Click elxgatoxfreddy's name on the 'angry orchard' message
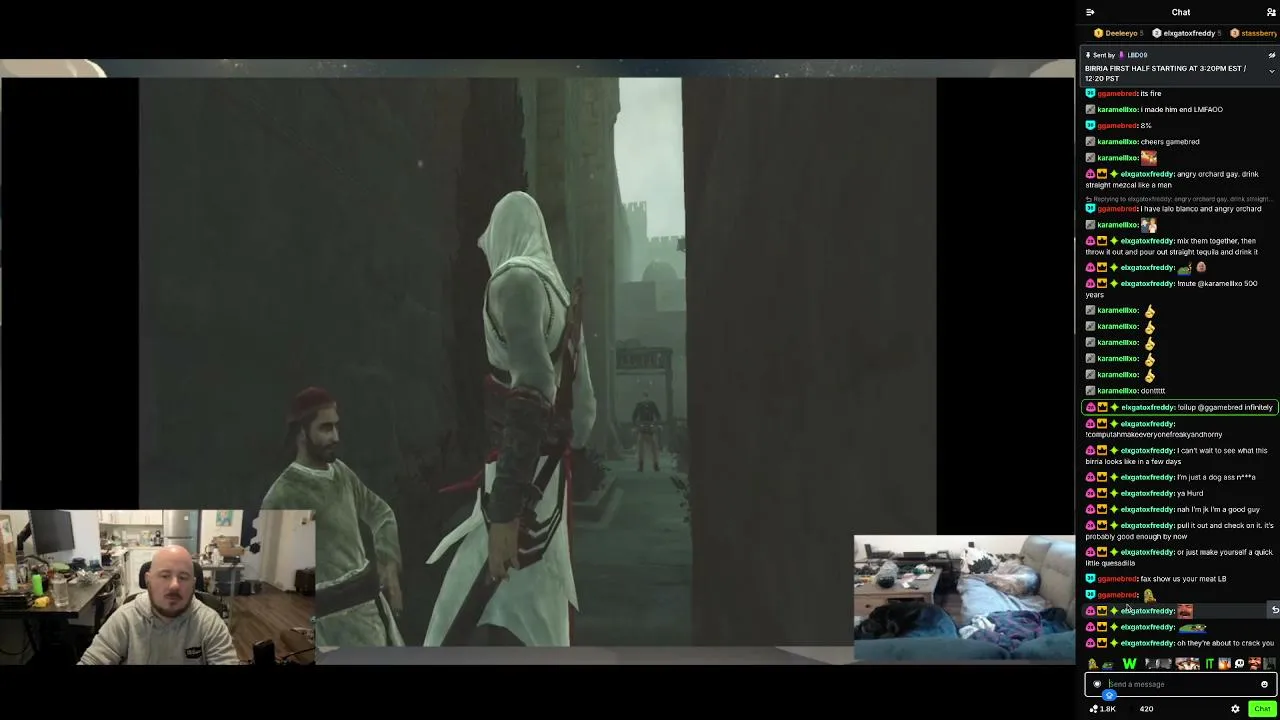The height and width of the screenshot is (720, 1280). tap(1147, 174)
